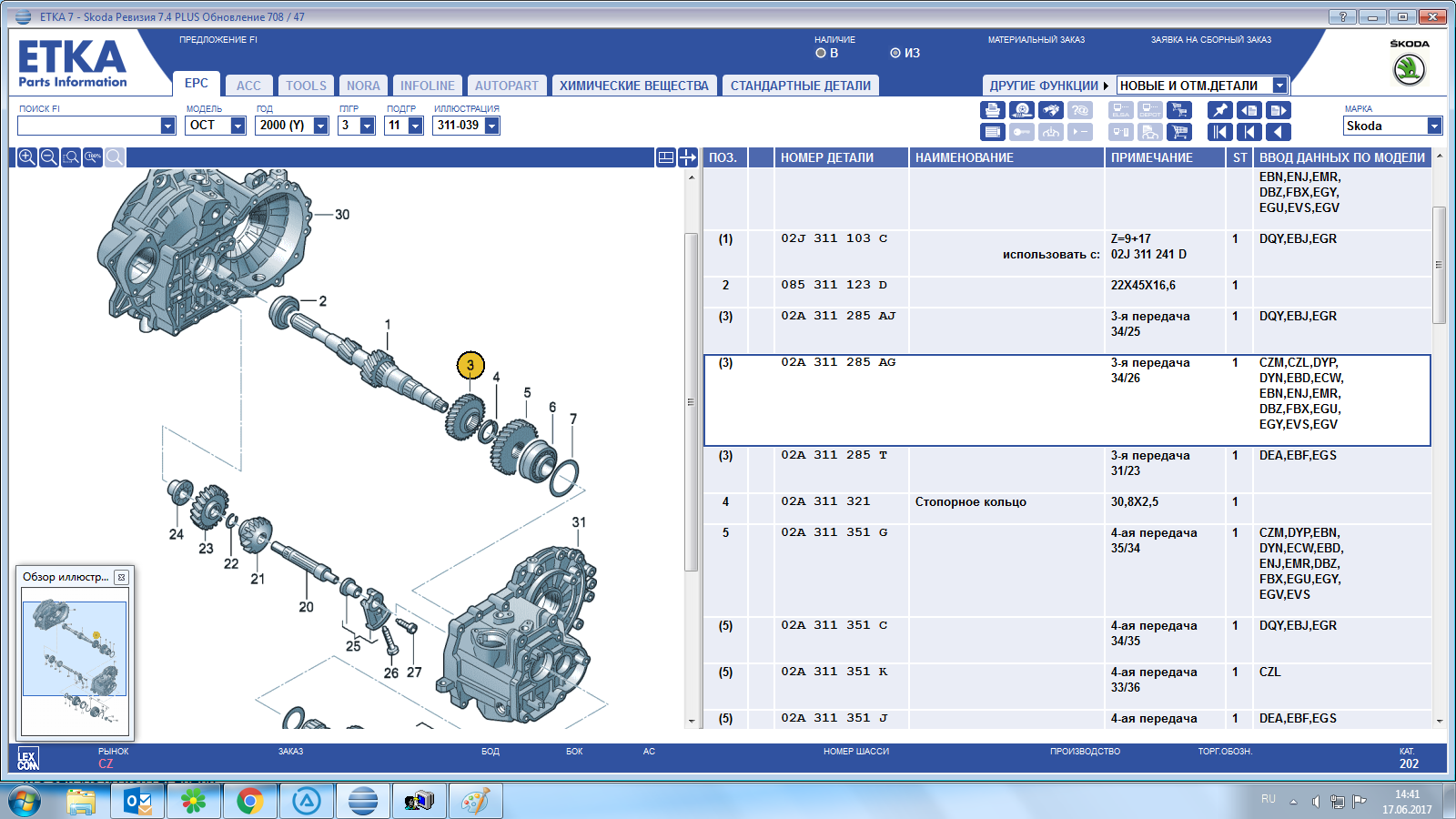Select the 'ИЗ' availability radio button
This screenshot has height=819, width=1456.
(x=895, y=53)
